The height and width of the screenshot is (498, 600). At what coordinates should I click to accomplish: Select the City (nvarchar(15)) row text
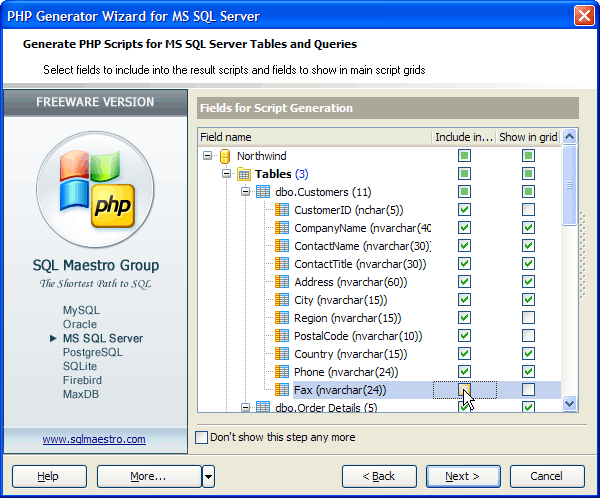point(341,300)
